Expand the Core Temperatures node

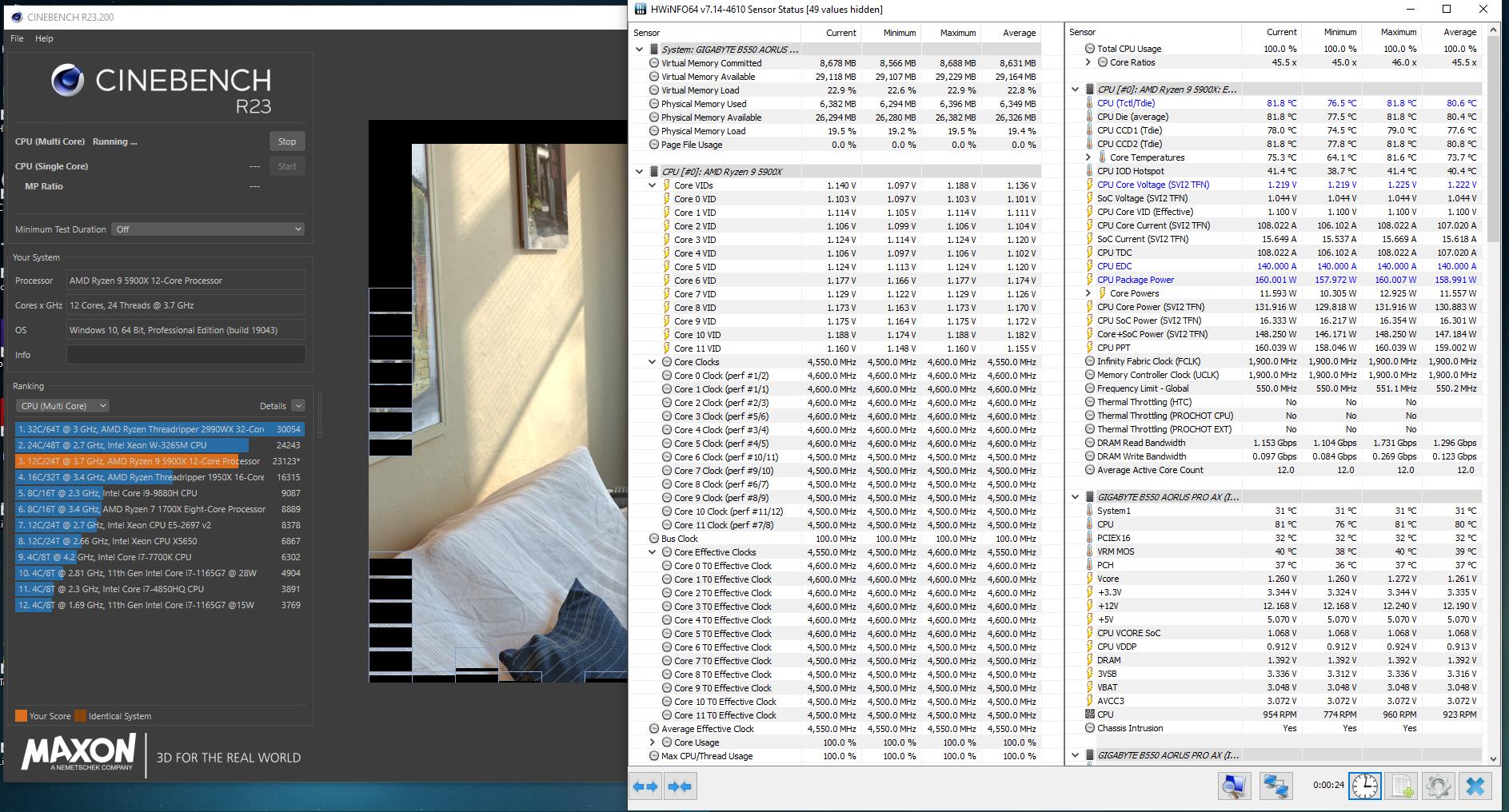coord(1088,157)
